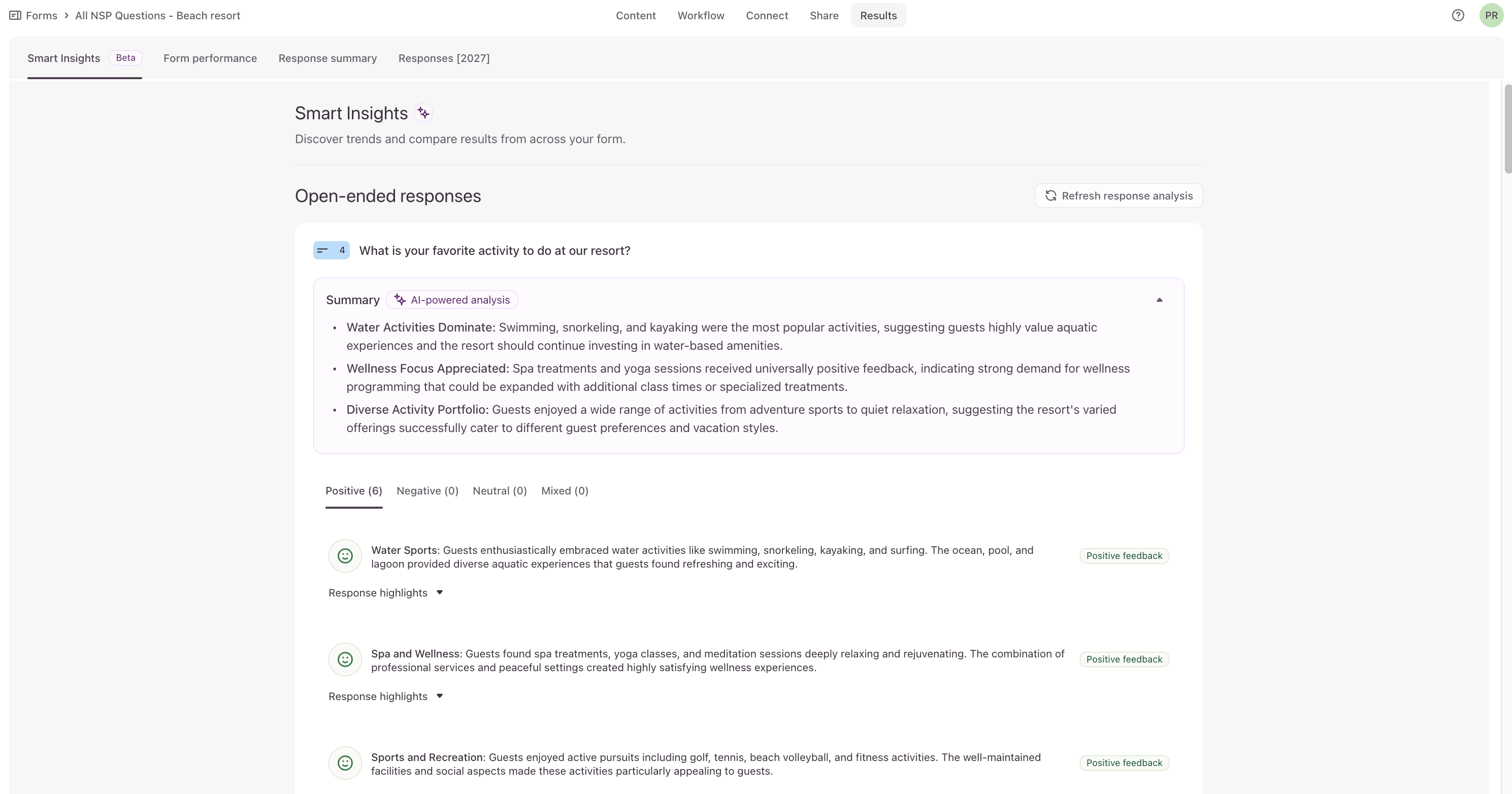
Task: Open the PR user avatar menu
Action: tap(1491, 15)
